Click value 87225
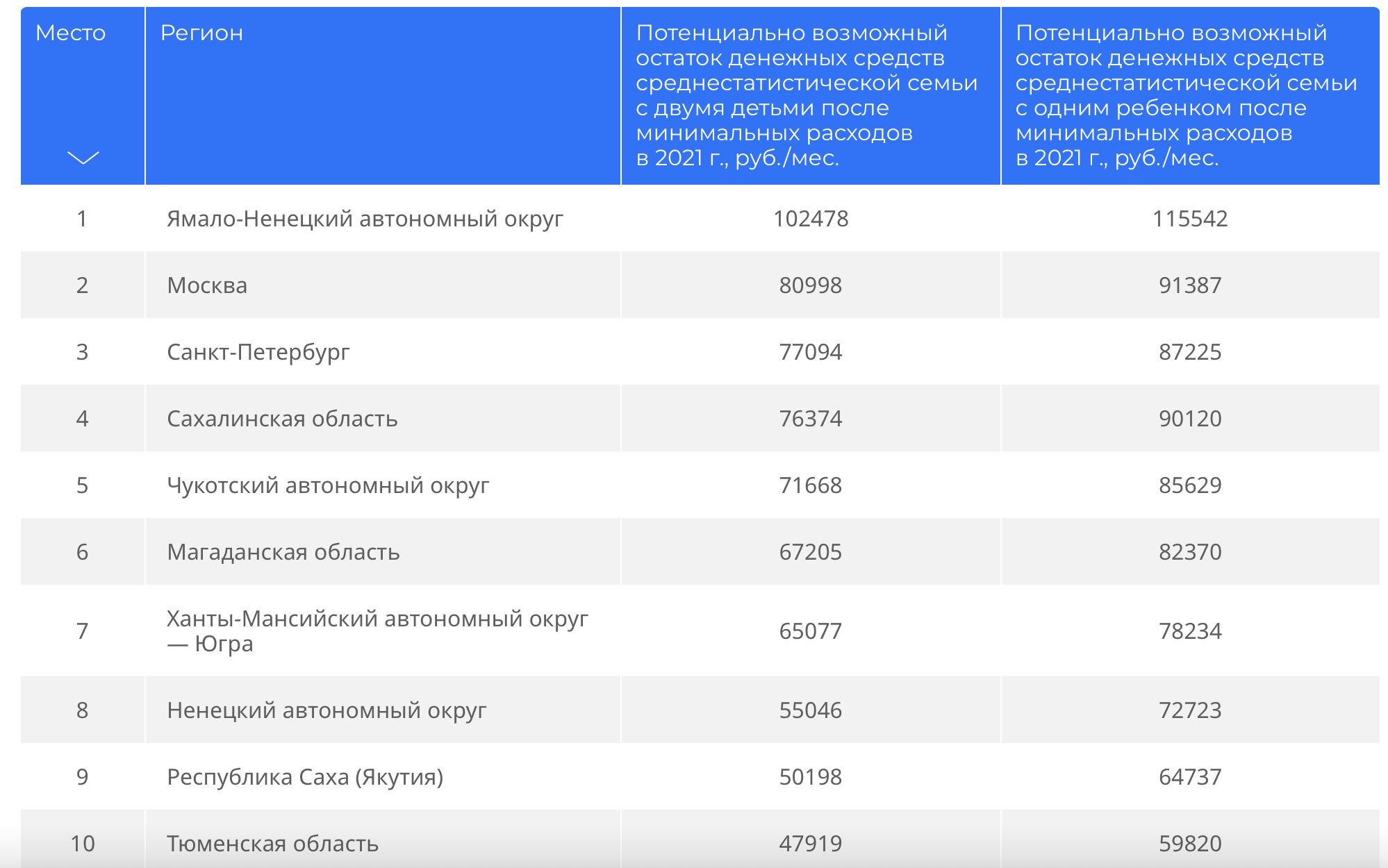Image resolution: width=1388 pixels, height=868 pixels. [1190, 352]
